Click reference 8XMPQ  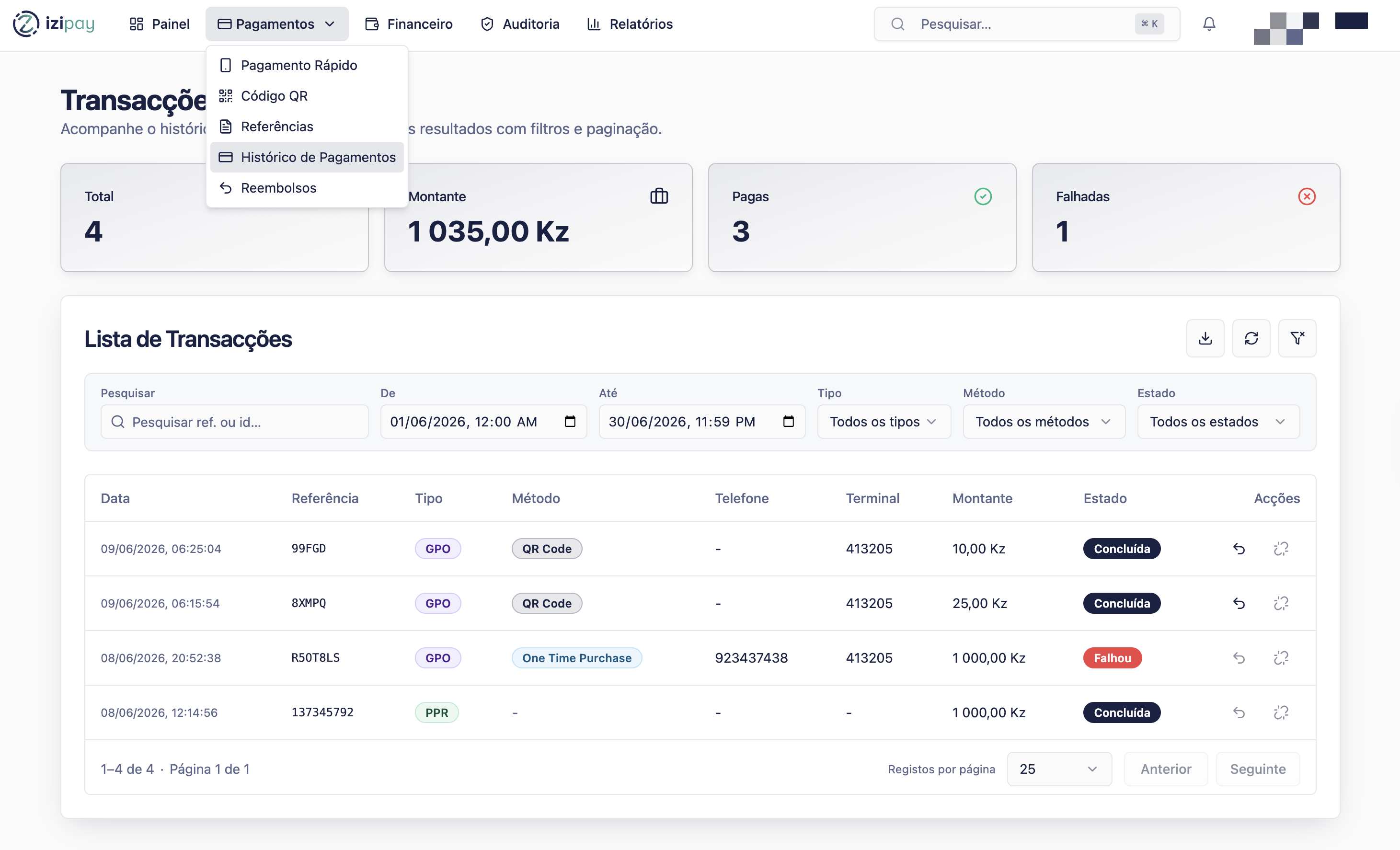(309, 603)
